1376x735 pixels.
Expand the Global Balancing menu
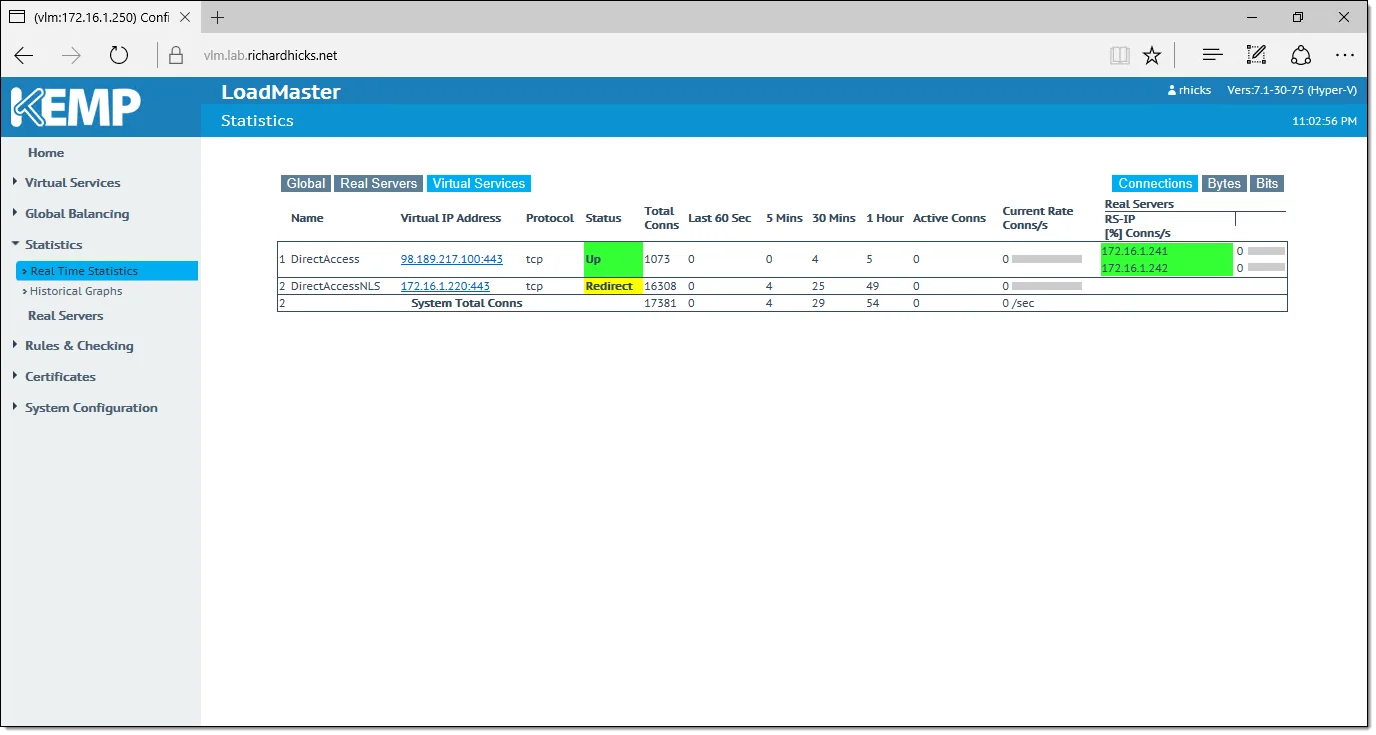(77, 214)
